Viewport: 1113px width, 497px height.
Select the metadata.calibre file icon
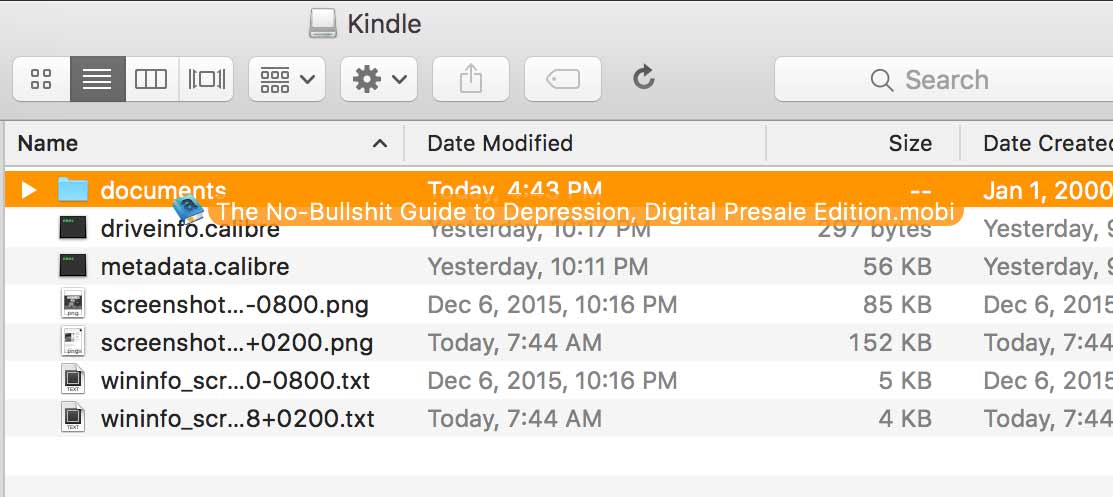coord(73,267)
